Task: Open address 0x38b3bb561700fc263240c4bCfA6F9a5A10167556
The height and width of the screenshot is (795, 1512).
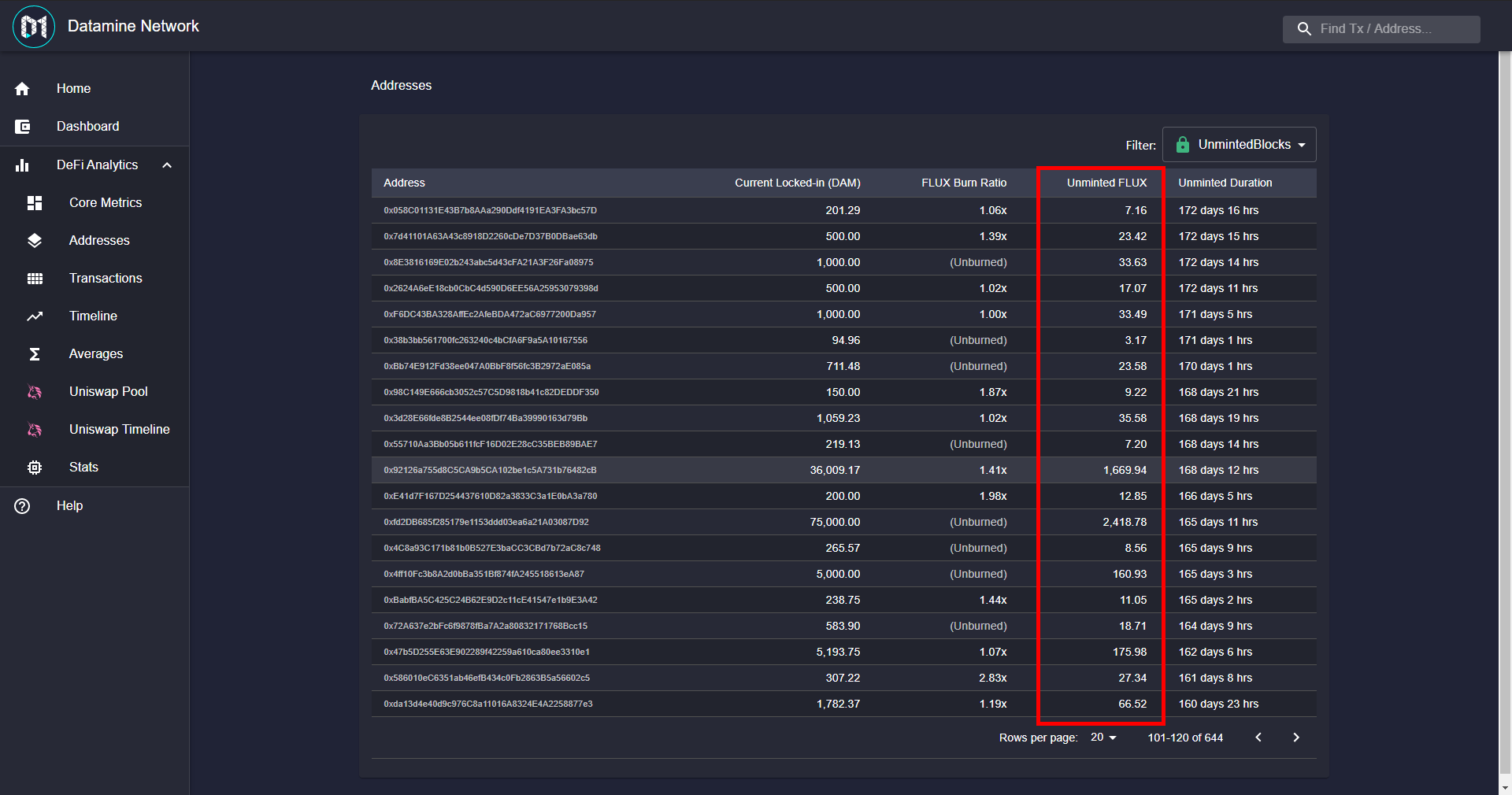Action: (x=485, y=340)
